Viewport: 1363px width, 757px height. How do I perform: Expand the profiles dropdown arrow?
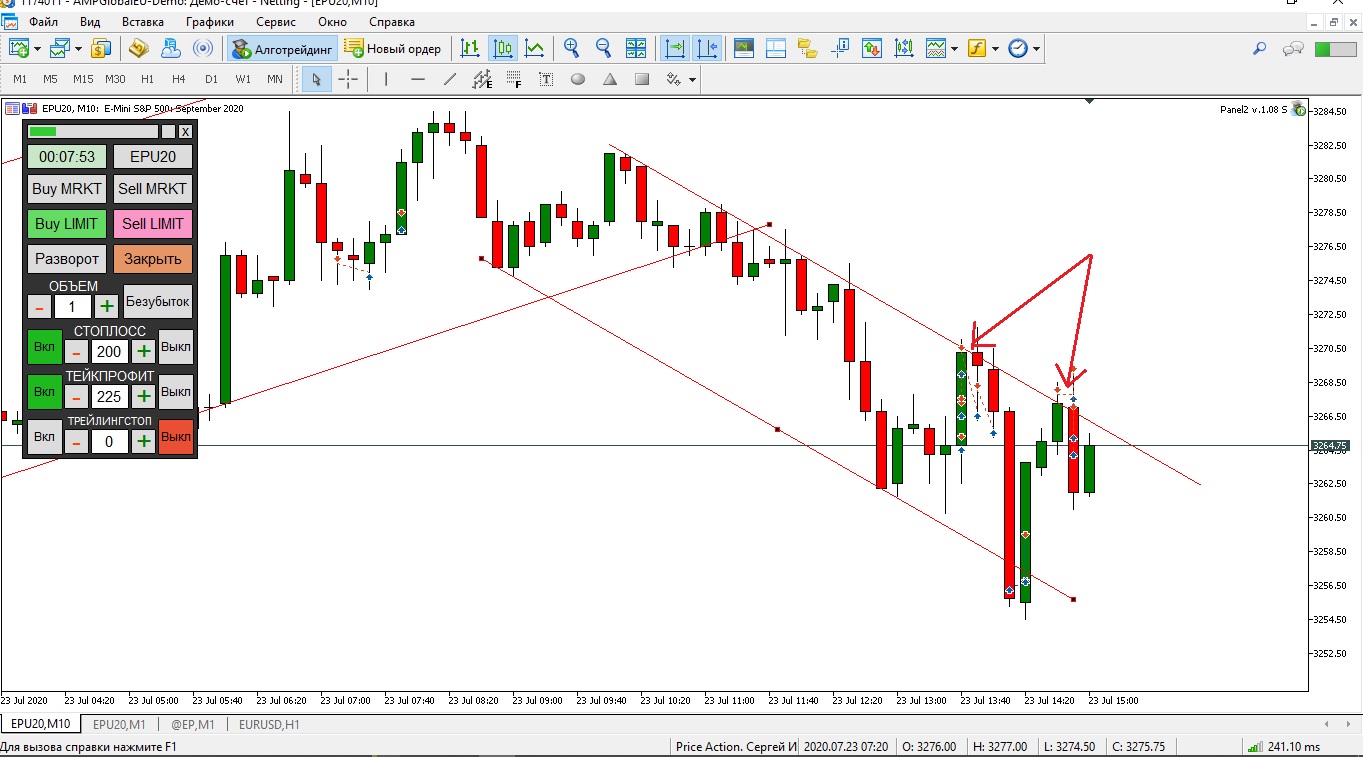click(x=79, y=48)
